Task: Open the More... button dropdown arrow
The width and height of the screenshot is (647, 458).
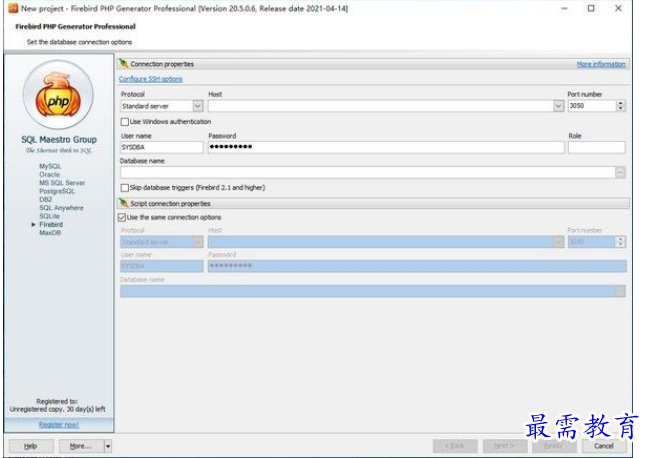Action: tap(108, 446)
